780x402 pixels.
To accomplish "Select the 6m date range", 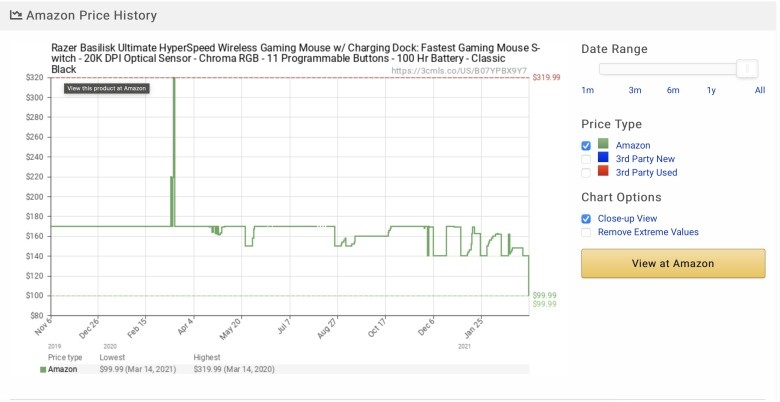I will (x=673, y=90).
